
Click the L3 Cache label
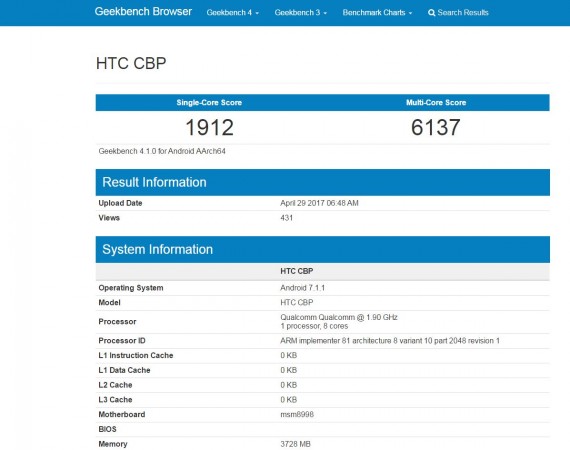115,399
